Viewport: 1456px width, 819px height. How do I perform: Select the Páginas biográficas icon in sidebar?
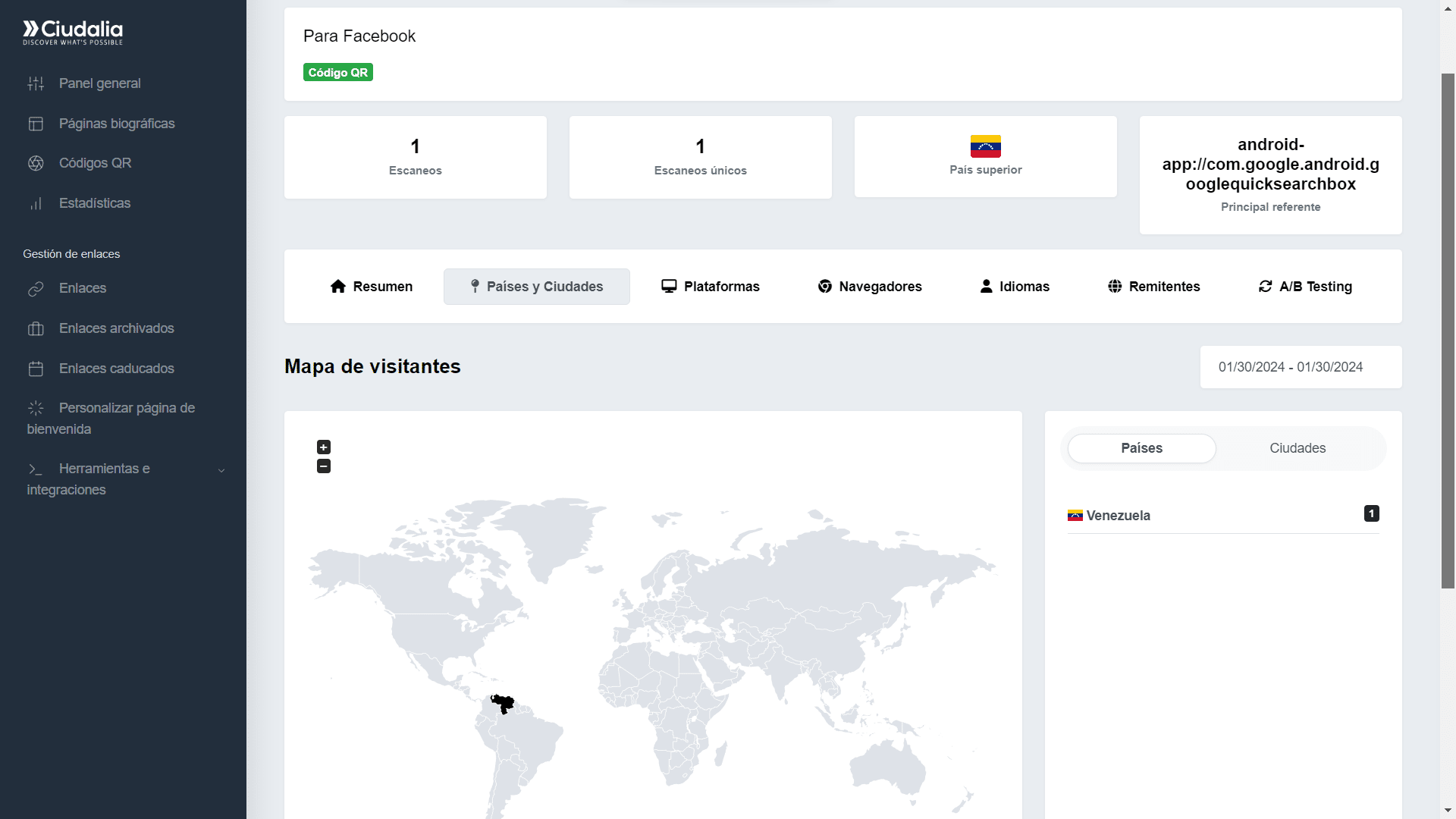point(36,123)
